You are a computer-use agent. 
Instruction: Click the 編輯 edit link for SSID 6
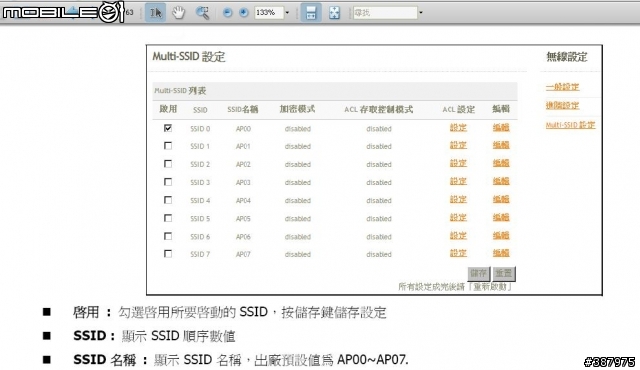[x=501, y=235]
